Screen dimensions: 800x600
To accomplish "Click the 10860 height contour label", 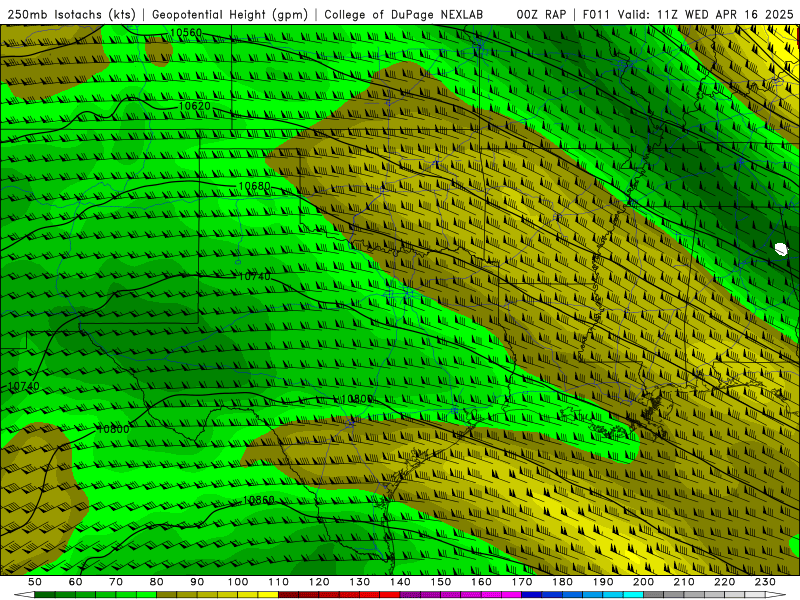I will [258, 500].
